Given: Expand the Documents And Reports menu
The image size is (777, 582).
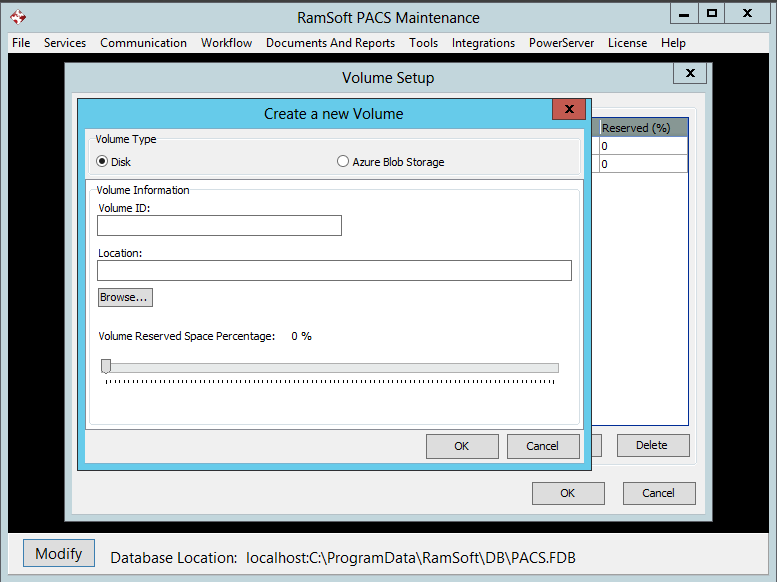Looking at the screenshot, I should point(330,43).
